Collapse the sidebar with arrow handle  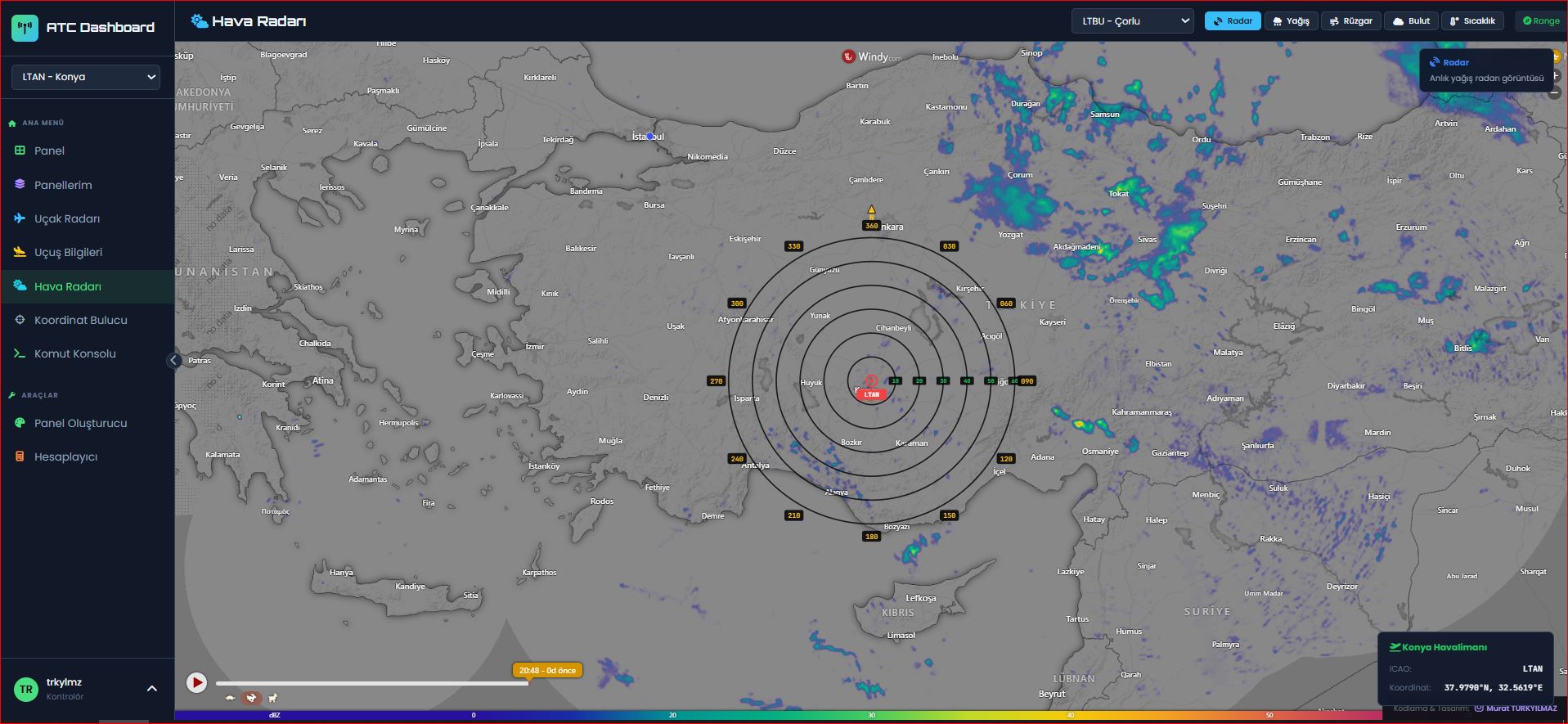click(x=173, y=360)
